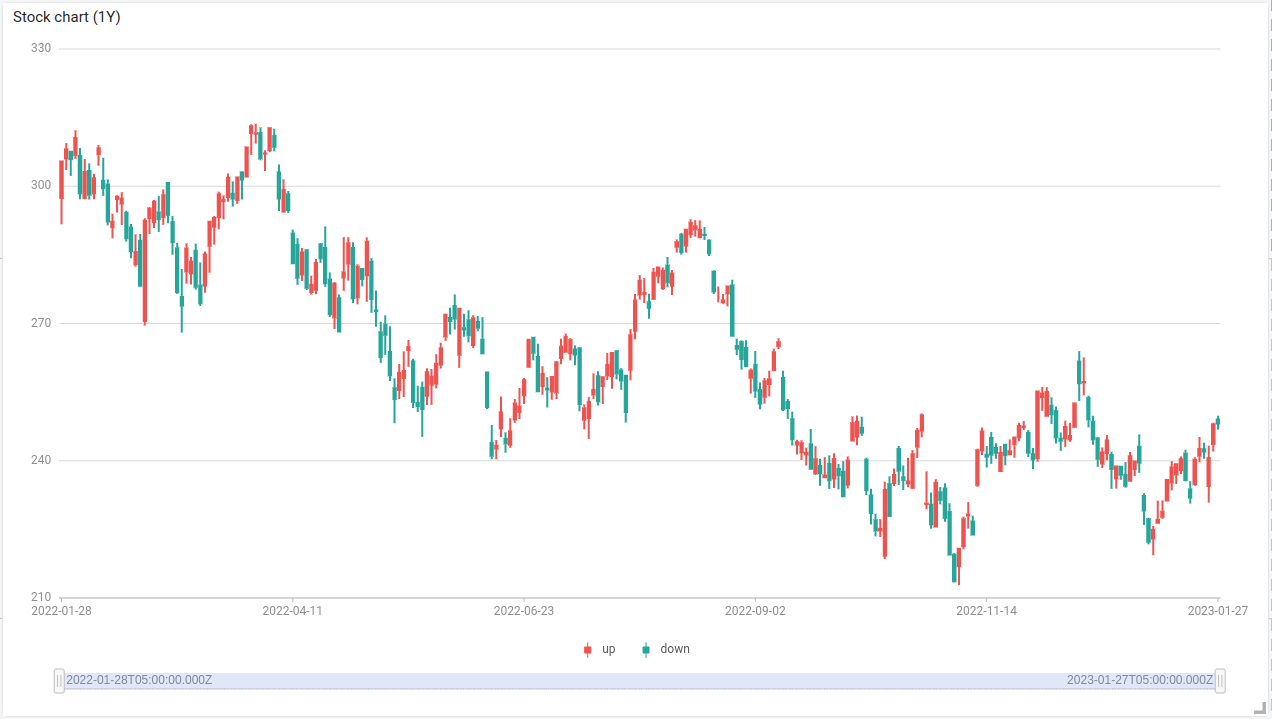1272x719 pixels.
Task: Click the range start text 2022-01-28T05:00:00.000Z
Action: pos(139,680)
